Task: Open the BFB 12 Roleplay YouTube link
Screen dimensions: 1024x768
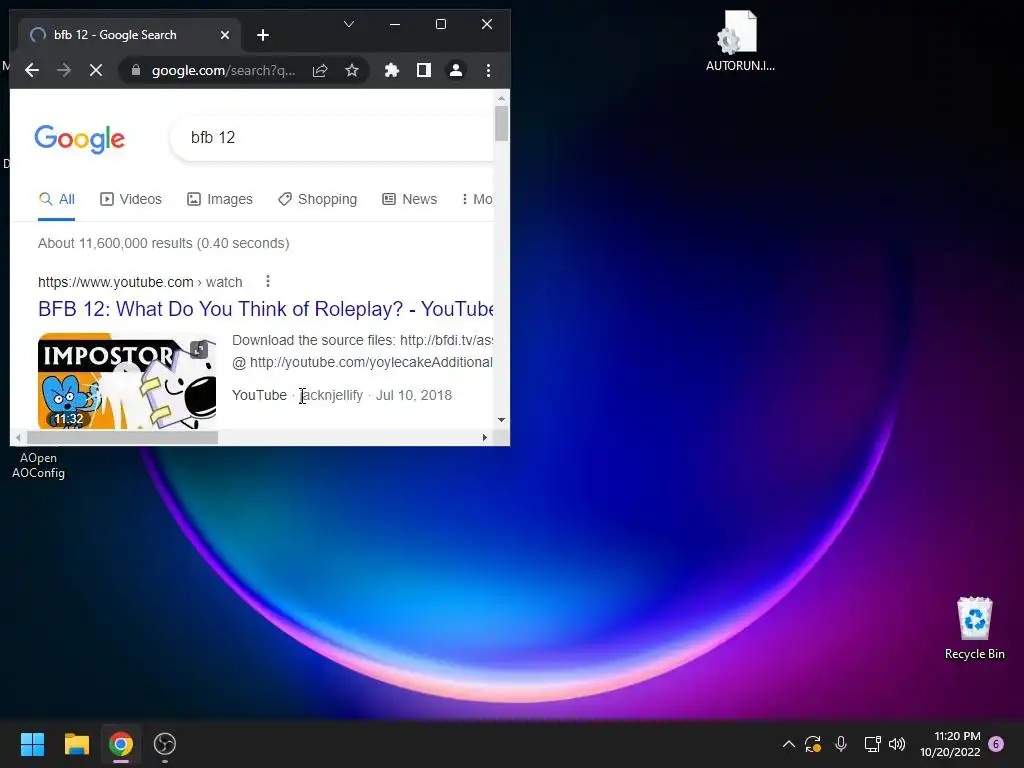Action: point(265,308)
